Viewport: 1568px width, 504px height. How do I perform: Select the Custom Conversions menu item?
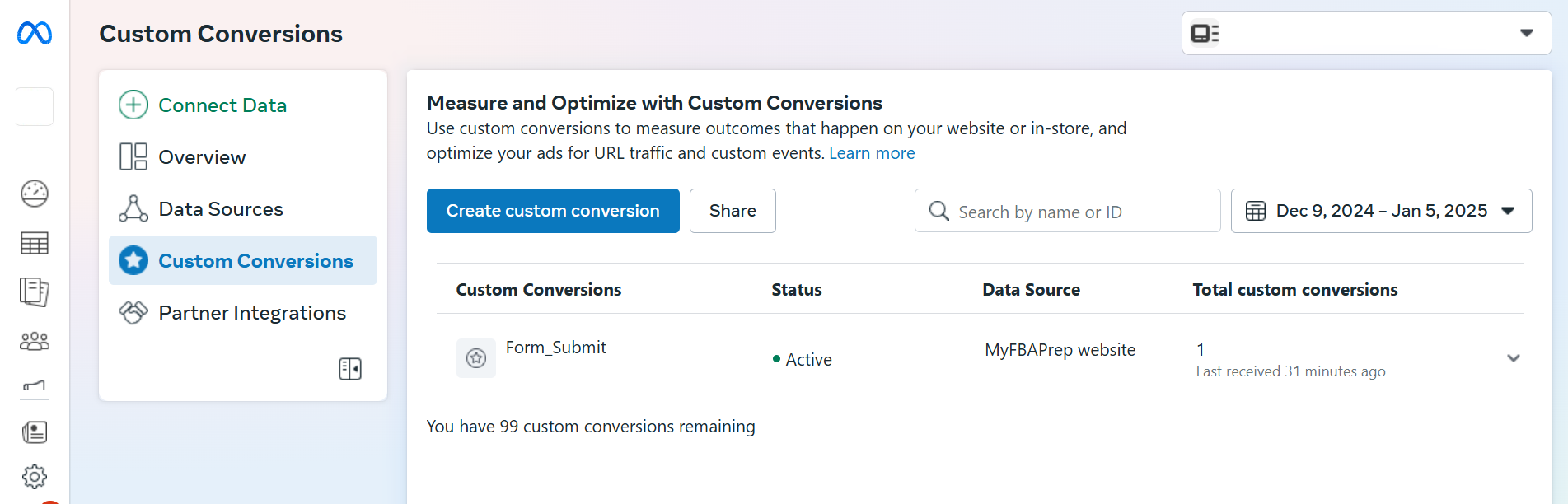[243, 260]
